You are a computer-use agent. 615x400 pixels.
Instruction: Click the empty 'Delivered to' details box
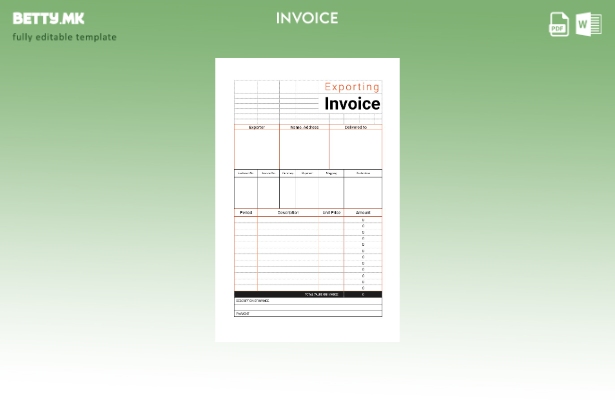pyautogui.click(x=356, y=149)
